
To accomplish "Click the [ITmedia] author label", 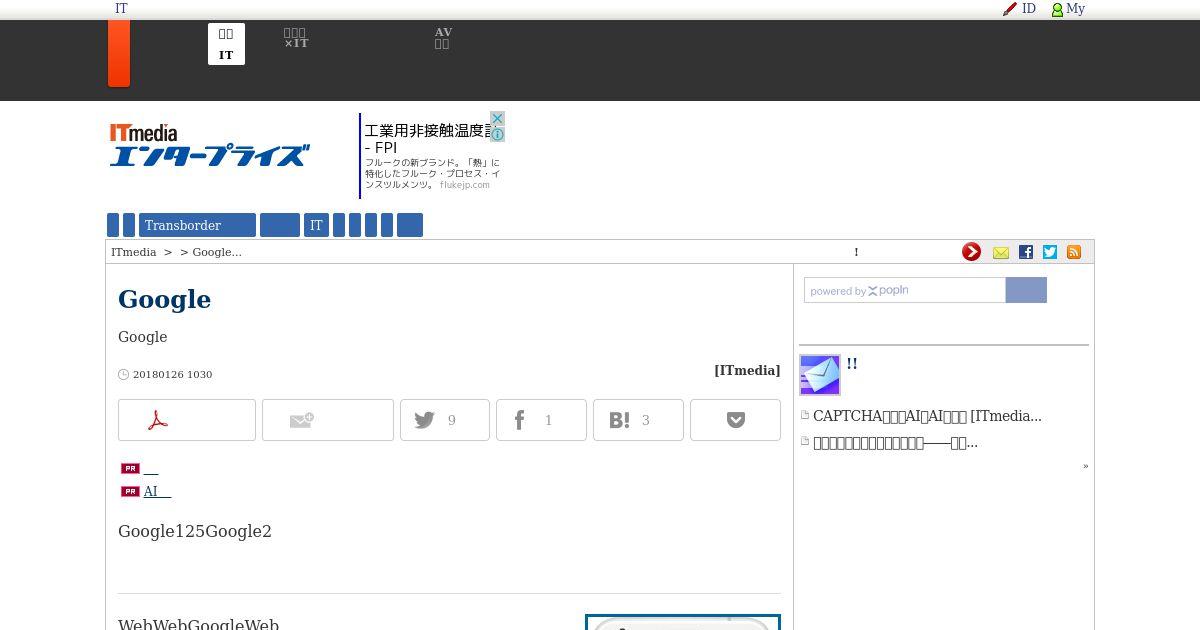I will click(747, 370).
